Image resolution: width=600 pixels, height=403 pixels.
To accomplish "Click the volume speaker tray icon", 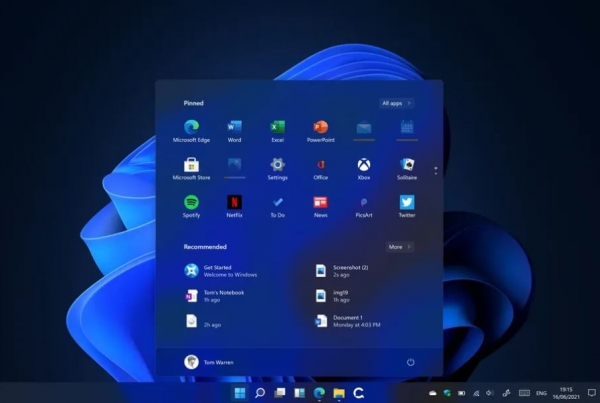I will [490, 393].
